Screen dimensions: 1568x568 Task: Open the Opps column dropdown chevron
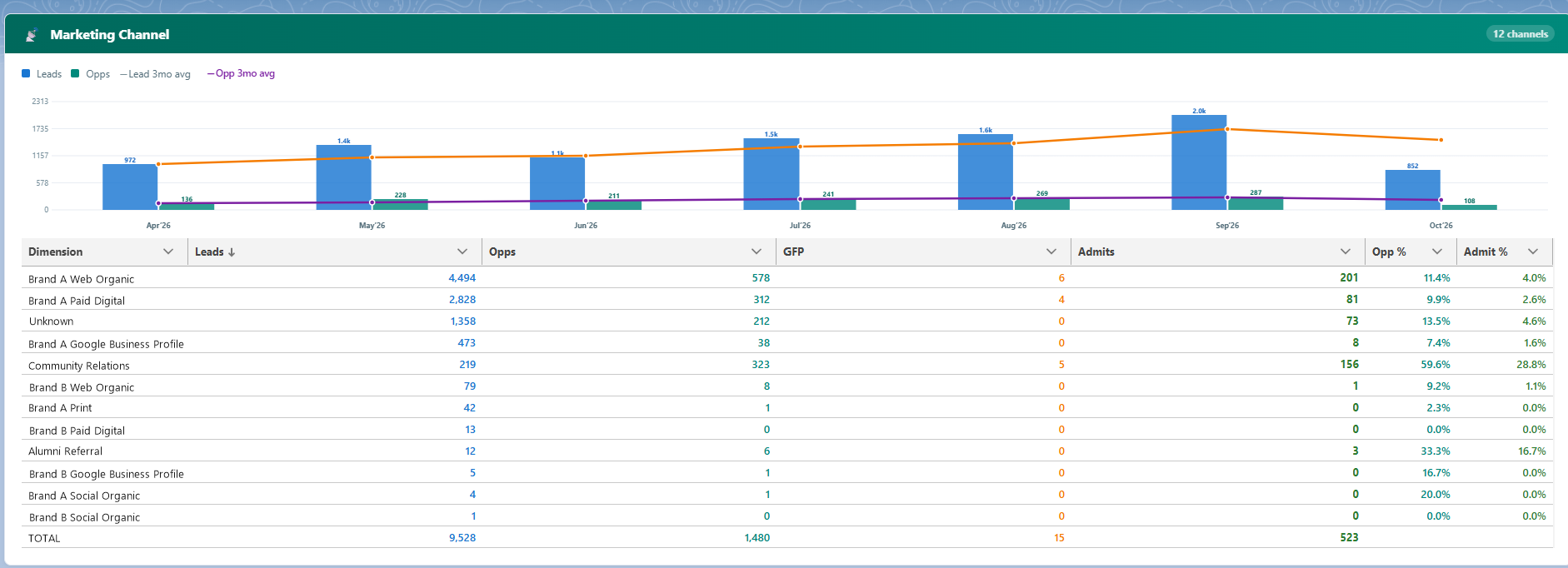tap(757, 252)
